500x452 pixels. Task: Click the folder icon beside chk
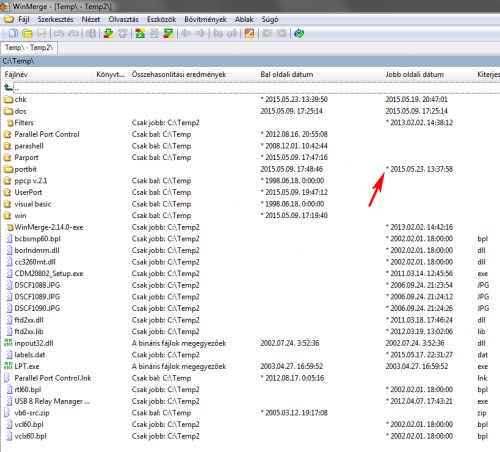8,99
